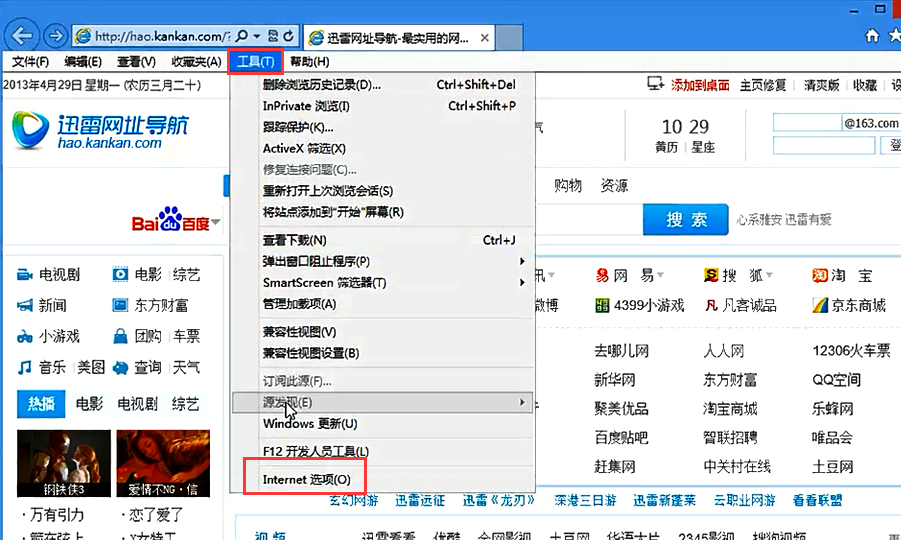Image resolution: width=901 pixels, height=540 pixels.
Task: Click the 新闻 megaphone icon link
Action: click(25, 306)
